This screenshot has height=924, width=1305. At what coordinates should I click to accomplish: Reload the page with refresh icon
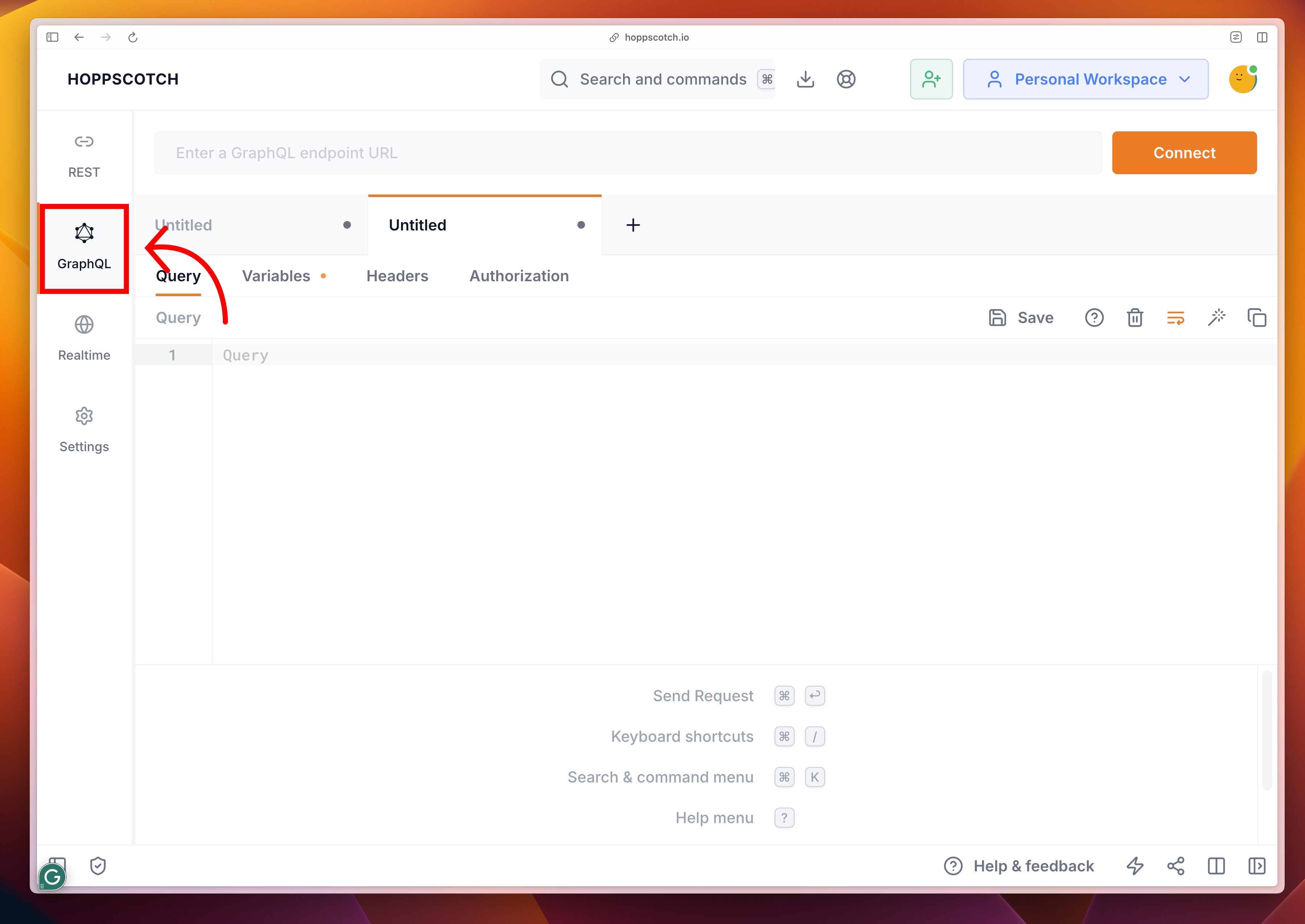tap(132, 37)
